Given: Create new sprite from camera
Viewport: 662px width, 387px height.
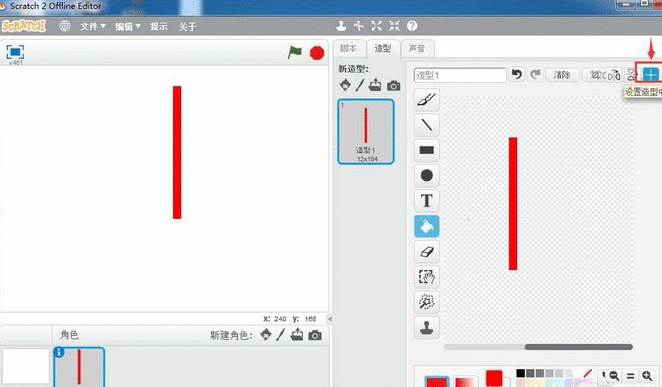Looking at the screenshot, I should pyautogui.click(x=315, y=335).
